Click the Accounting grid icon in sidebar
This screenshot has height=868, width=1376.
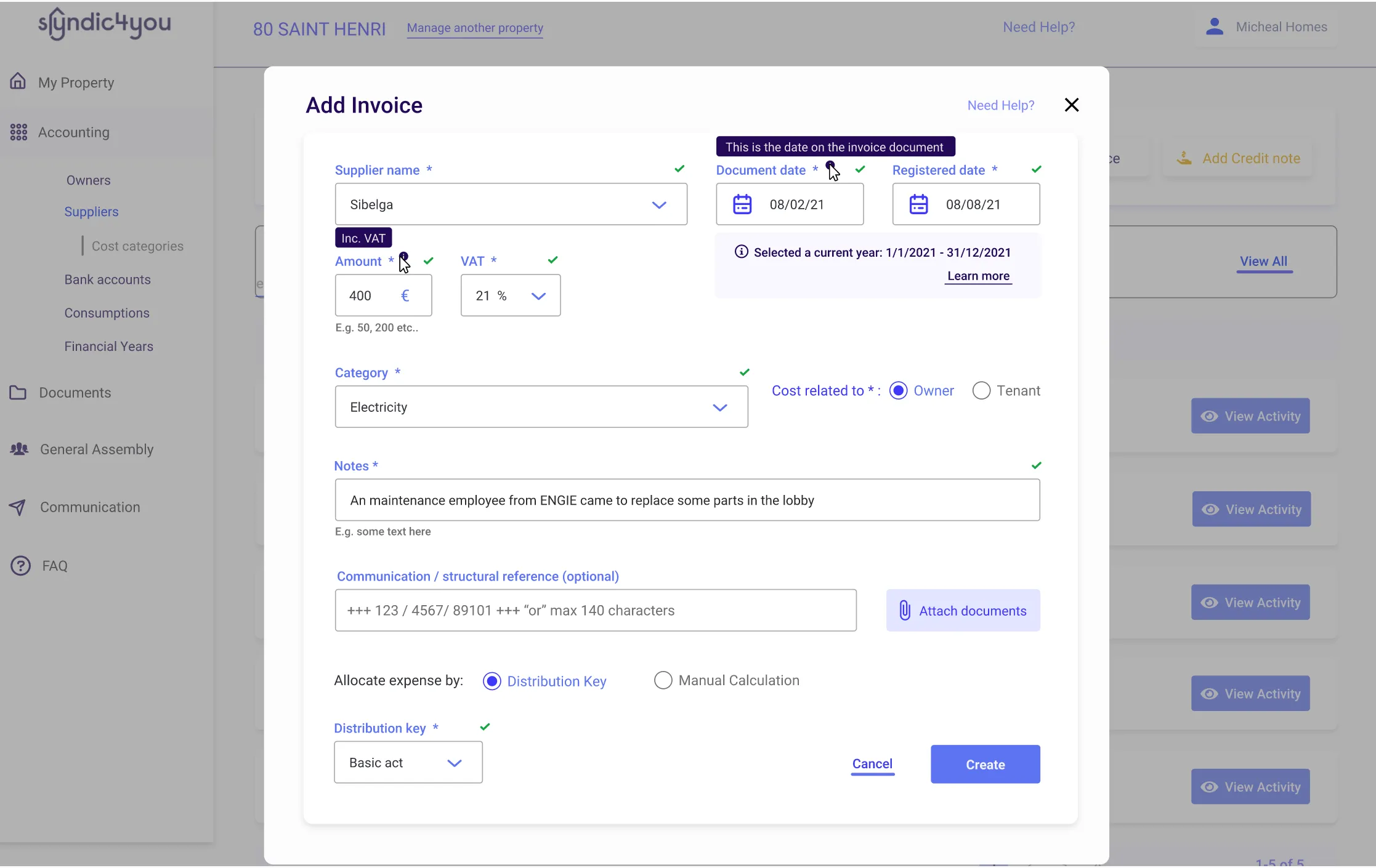[18, 132]
